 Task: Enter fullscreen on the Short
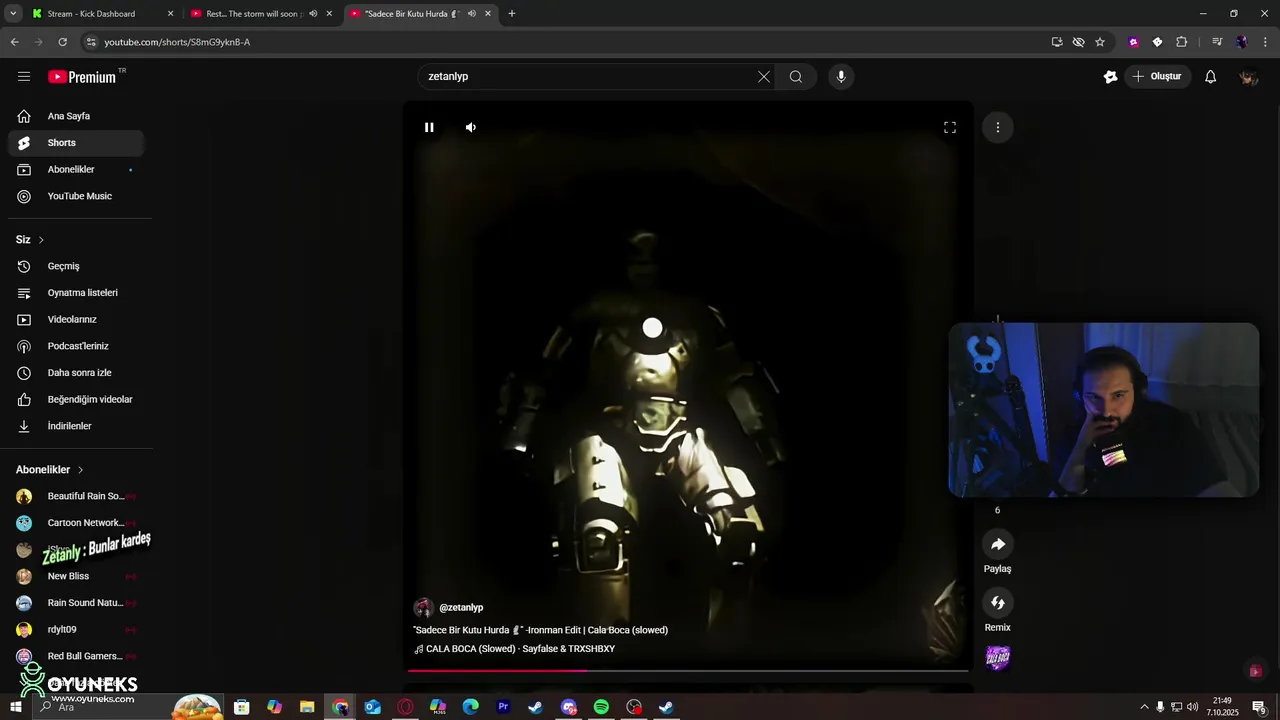tap(950, 127)
